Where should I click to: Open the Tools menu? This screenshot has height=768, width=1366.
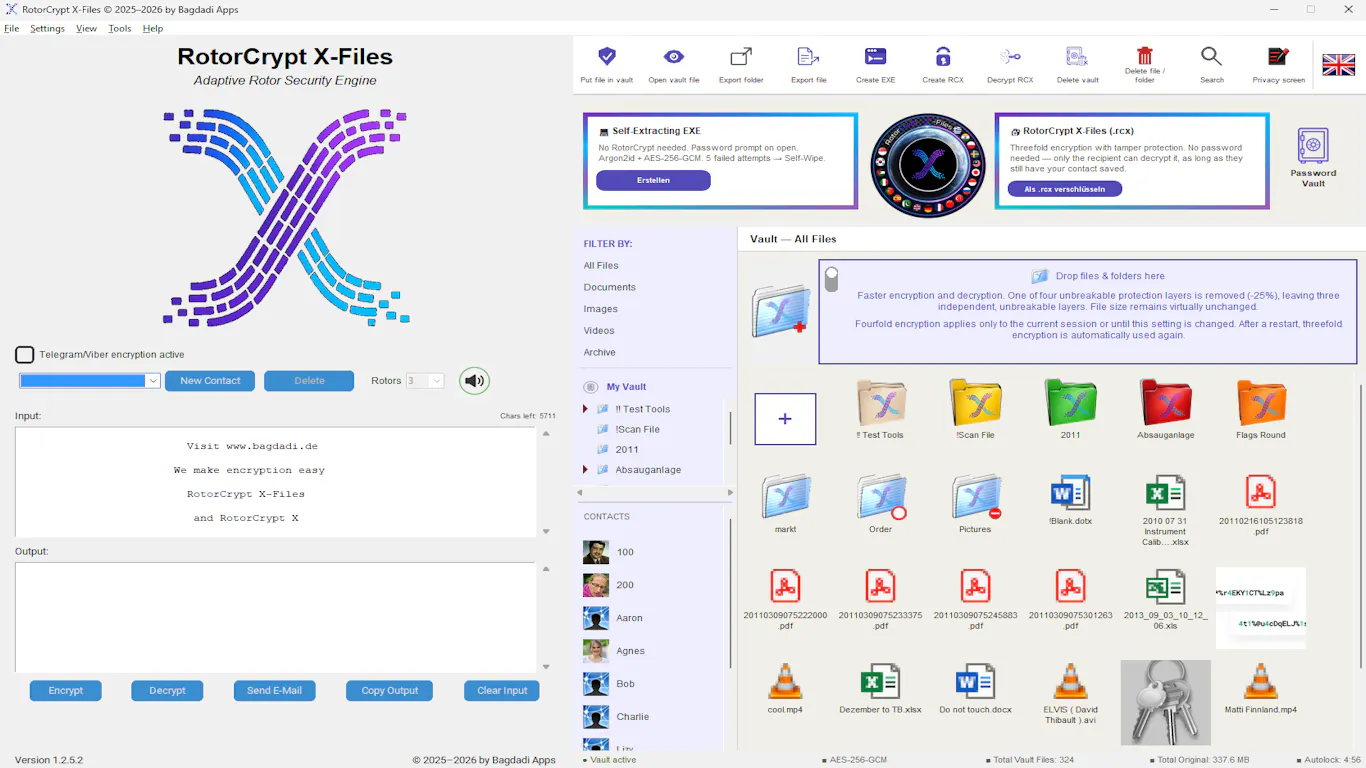click(120, 28)
